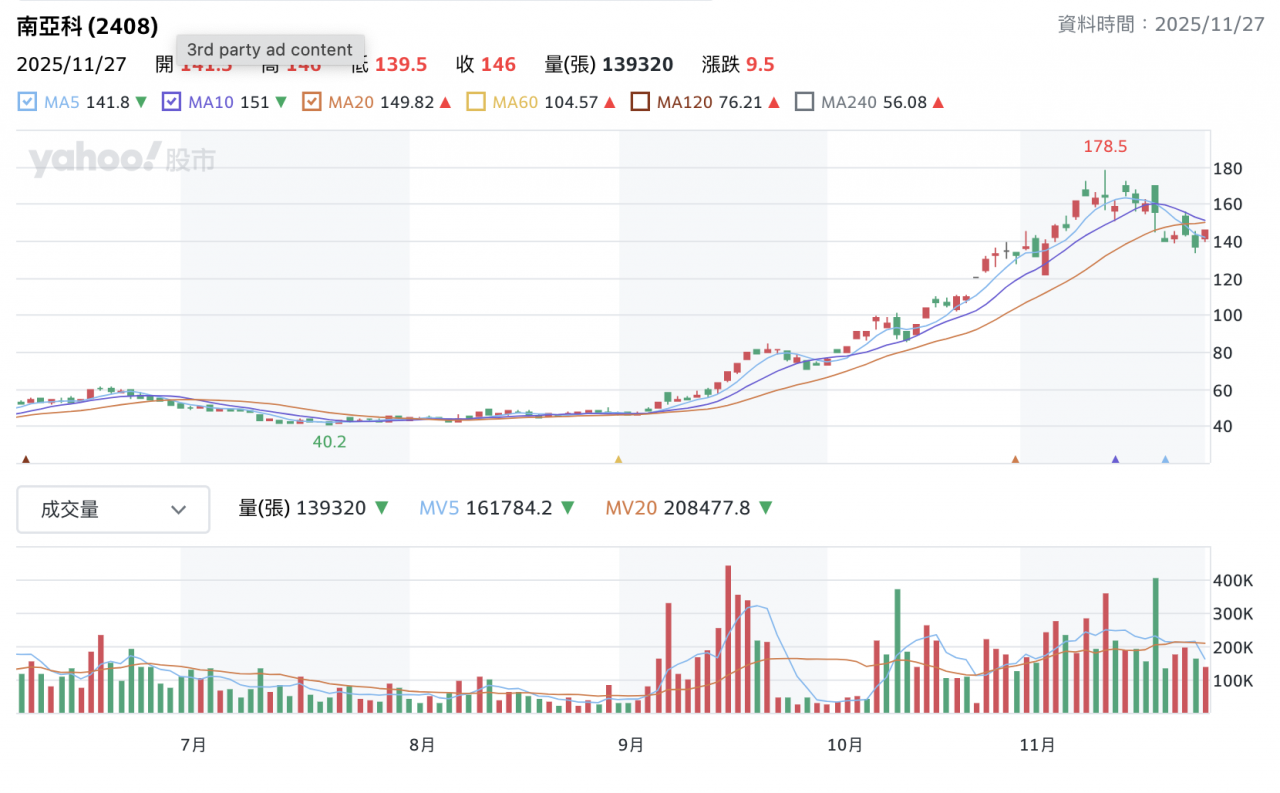Uncheck the MA5 moving average checkbox
Screen dimensions: 1280x793
pyautogui.click(x=27, y=102)
